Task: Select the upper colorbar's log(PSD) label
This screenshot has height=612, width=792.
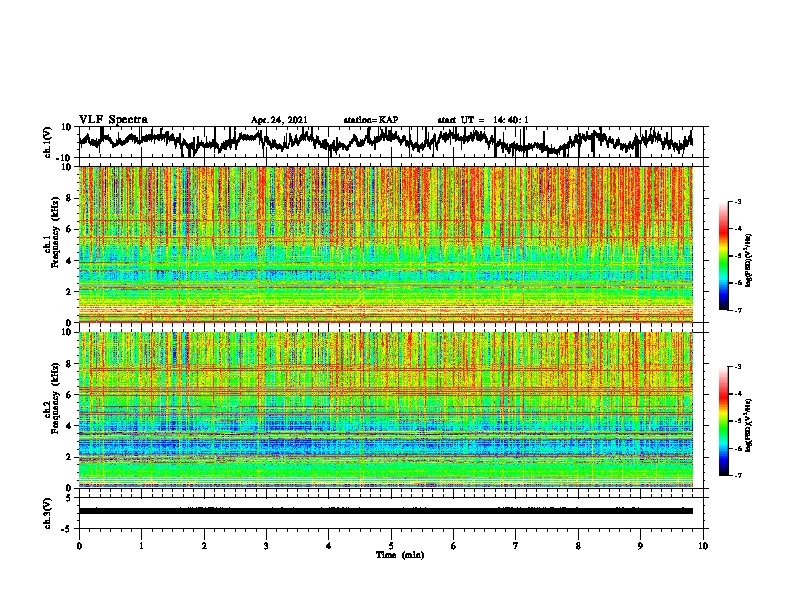Action: 749,260
